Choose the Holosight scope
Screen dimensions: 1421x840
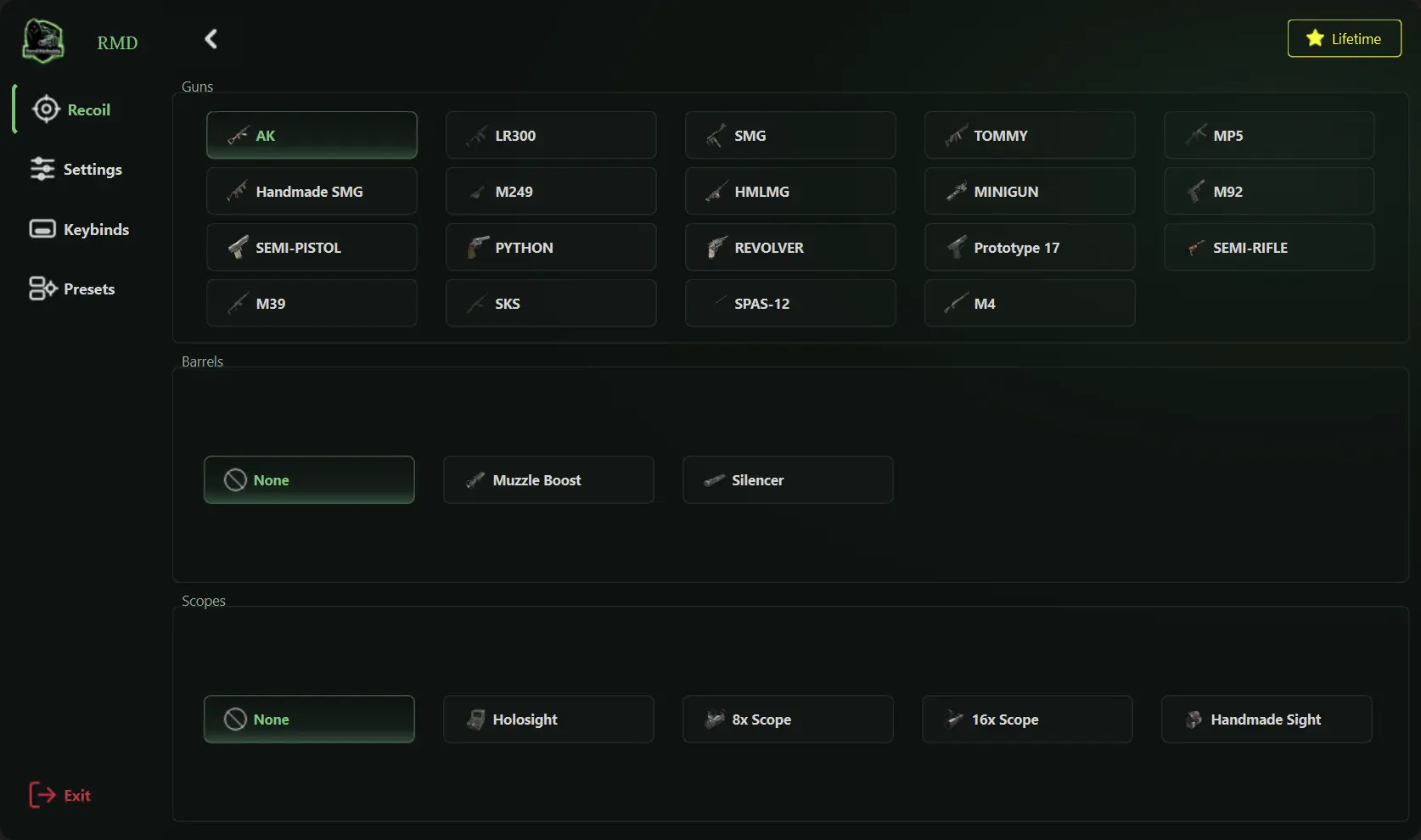[548, 719]
